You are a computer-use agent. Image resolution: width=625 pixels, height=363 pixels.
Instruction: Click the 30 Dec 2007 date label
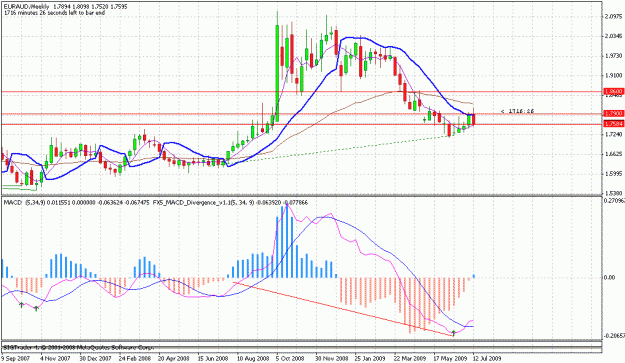[95, 358]
